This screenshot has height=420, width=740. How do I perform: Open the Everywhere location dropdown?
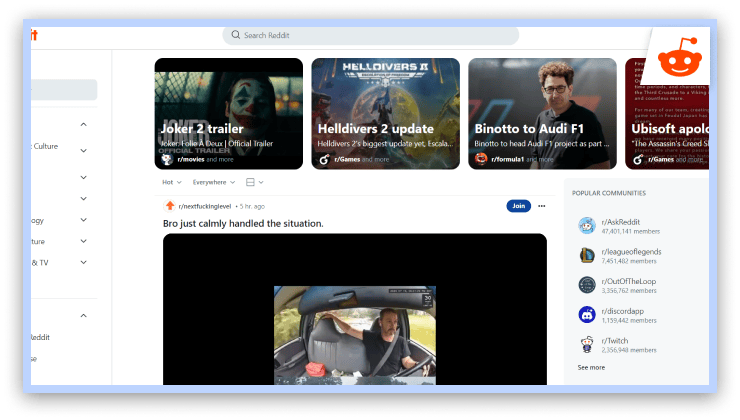214,182
